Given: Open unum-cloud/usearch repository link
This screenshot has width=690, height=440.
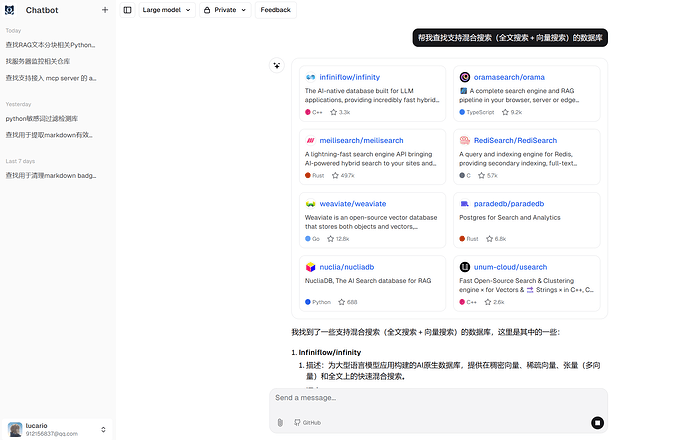Looking at the screenshot, I should (510, 267).
